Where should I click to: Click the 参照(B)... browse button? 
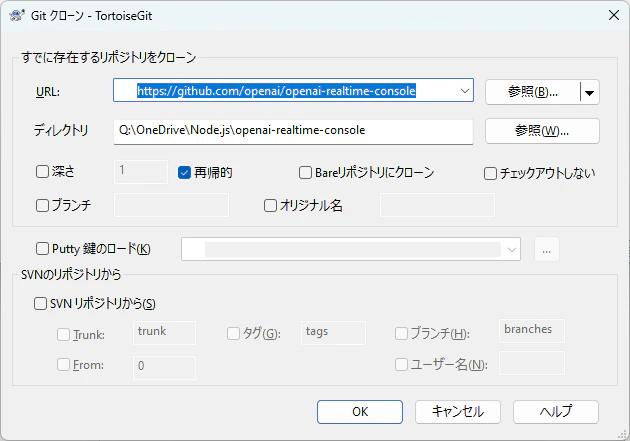(533, 92)
